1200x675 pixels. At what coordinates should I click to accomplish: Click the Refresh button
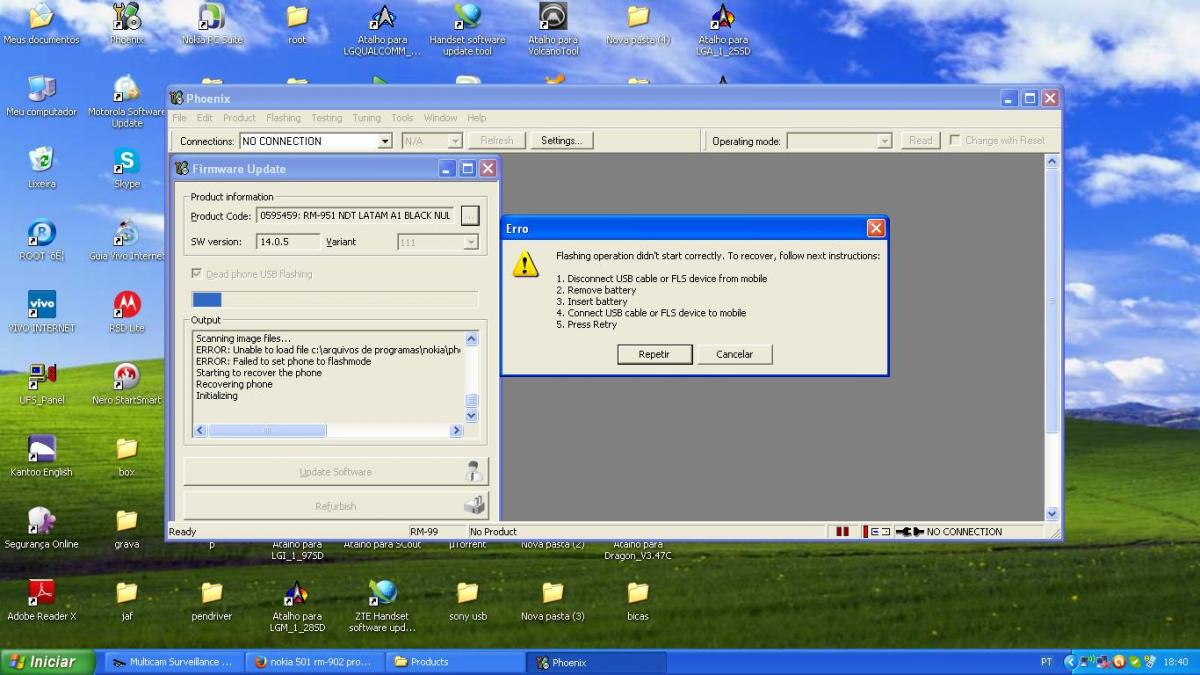tap(496, 141)
